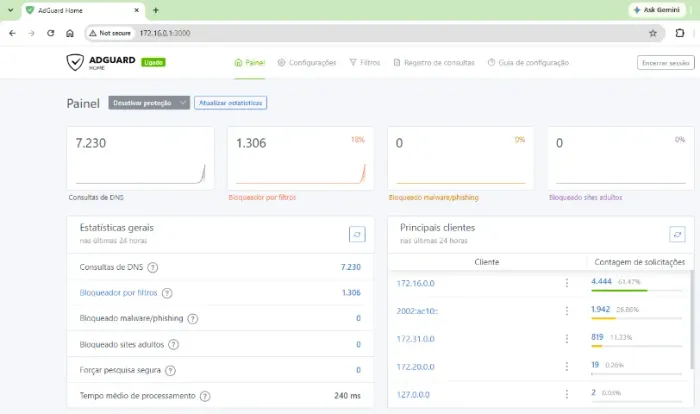
Task: Open Bloqueado sites adultos stat card
Action: (621, 159)
